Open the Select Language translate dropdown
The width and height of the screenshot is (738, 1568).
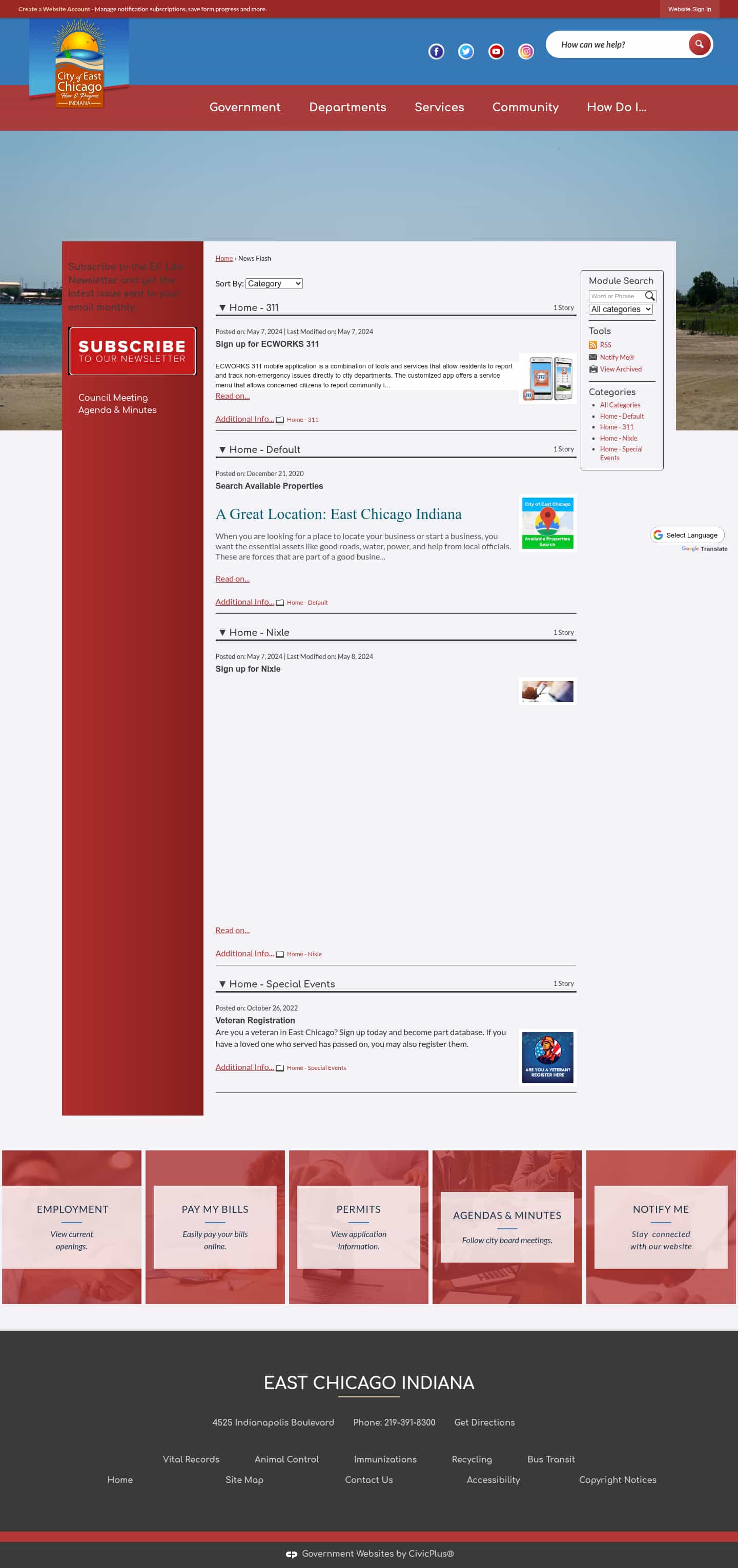coord(687,535)
